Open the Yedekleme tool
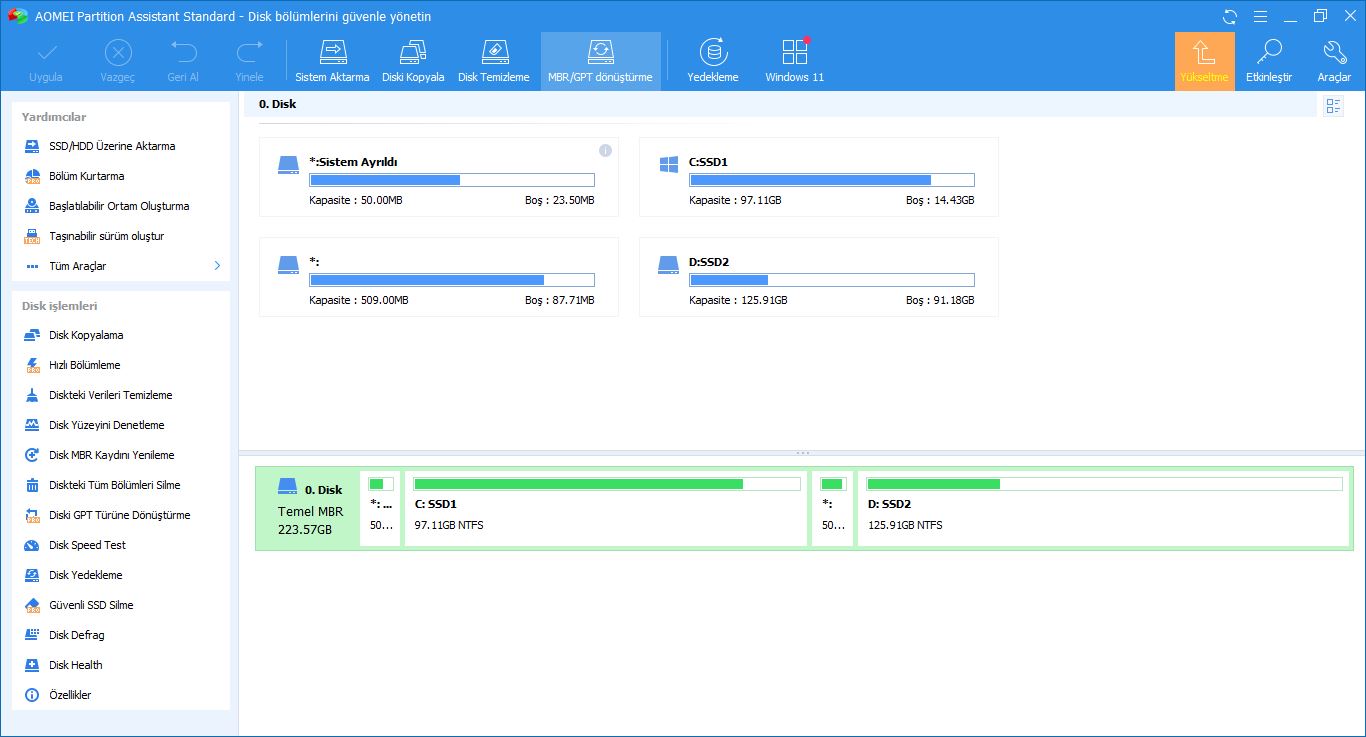Screen dimensions: 1366x737 (713, 62)
